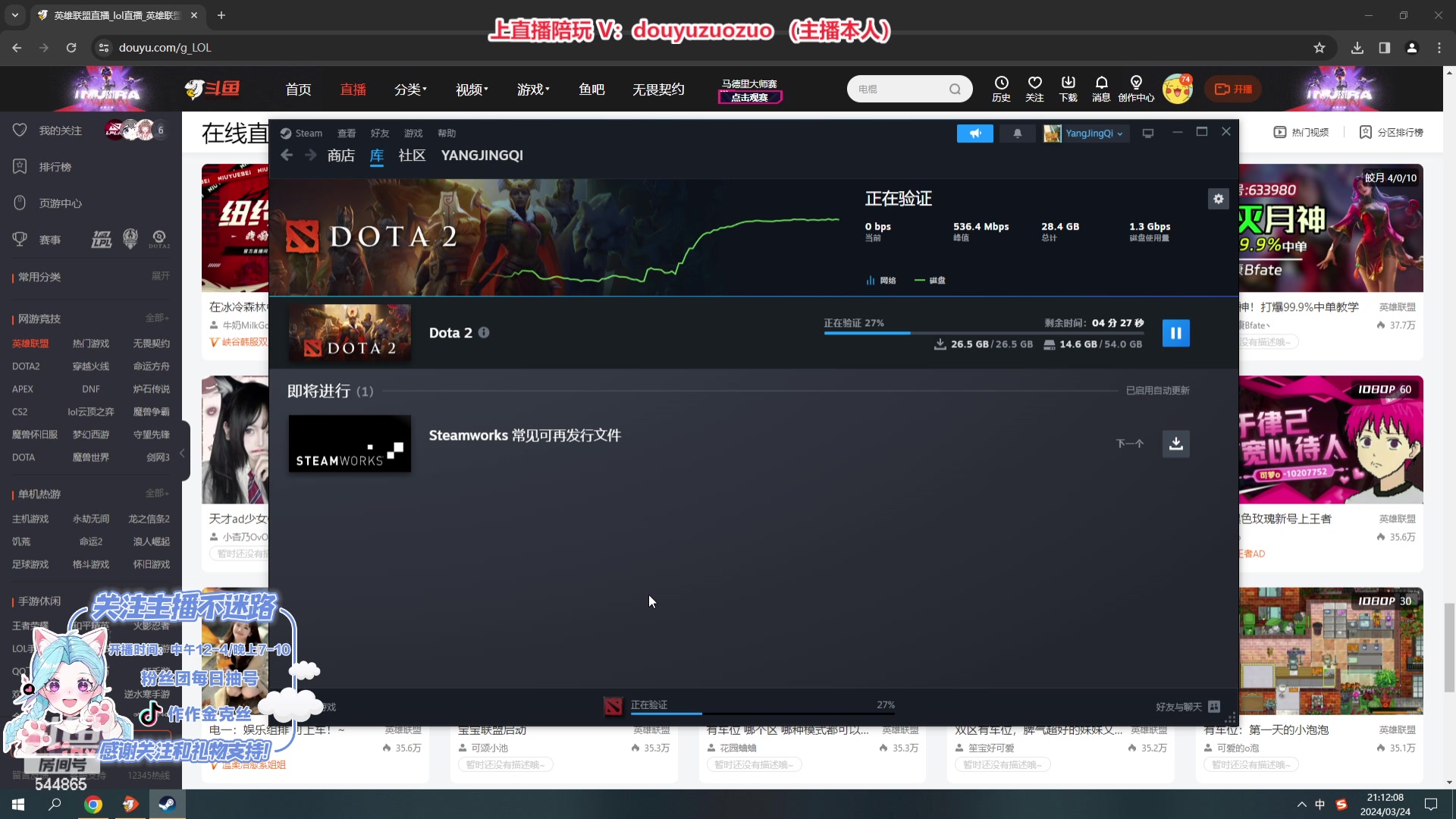Open the 好友 menu in Steam

click(x=380, y=133)
